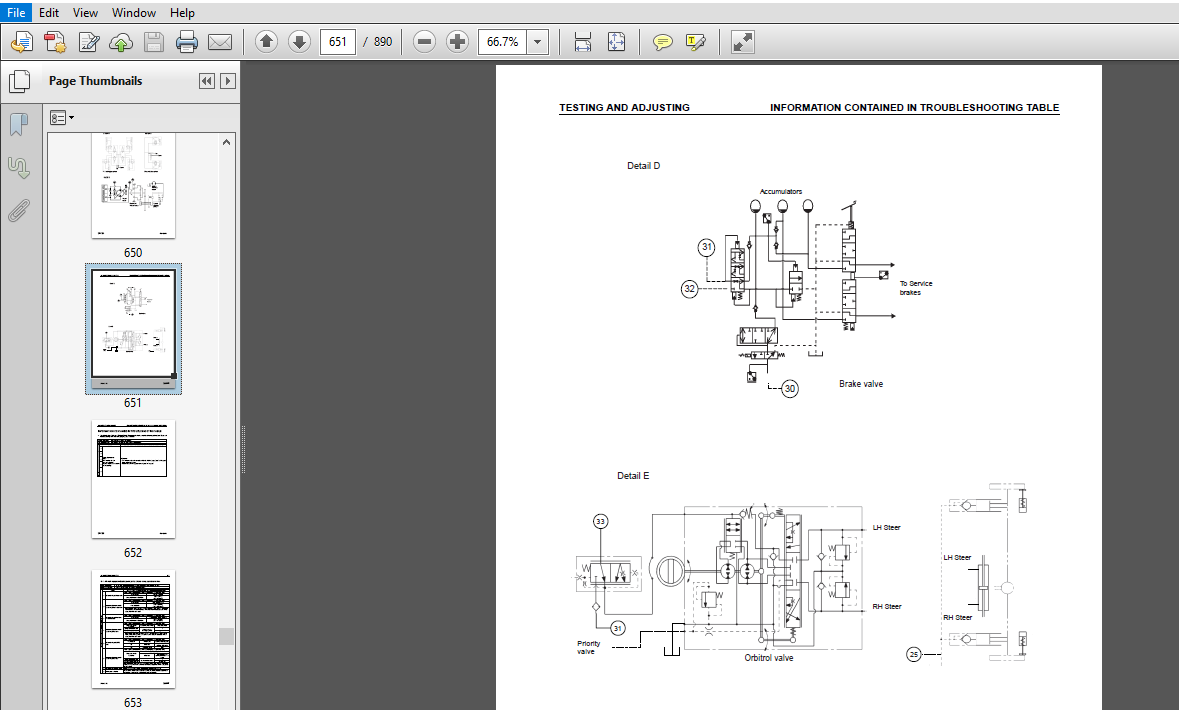Click the 'Orbitrol valve' caption
1179x710 pixels.
(x=768, y=657)
